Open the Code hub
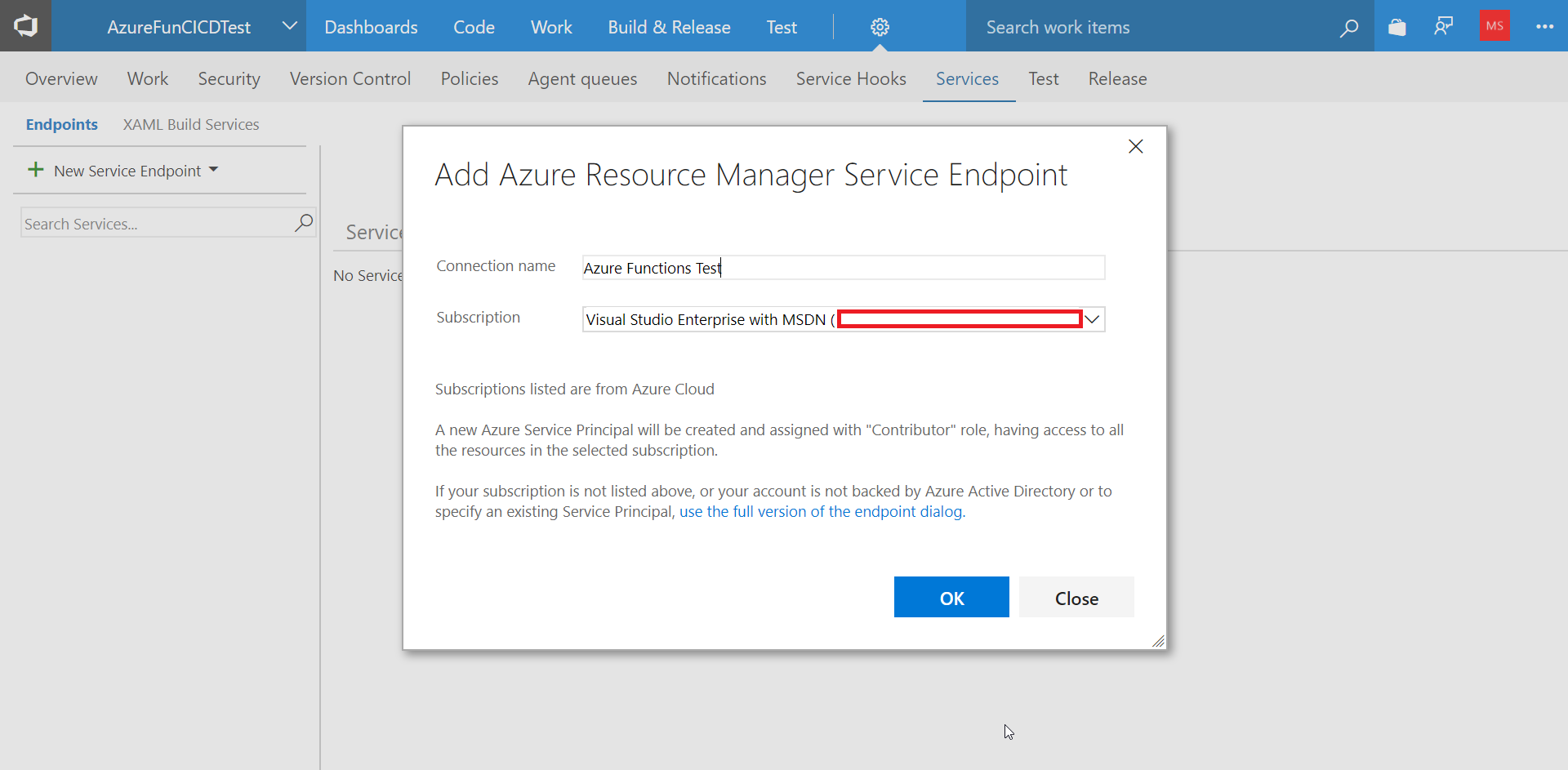The image size is (1568, 770). tap(474, 27)
